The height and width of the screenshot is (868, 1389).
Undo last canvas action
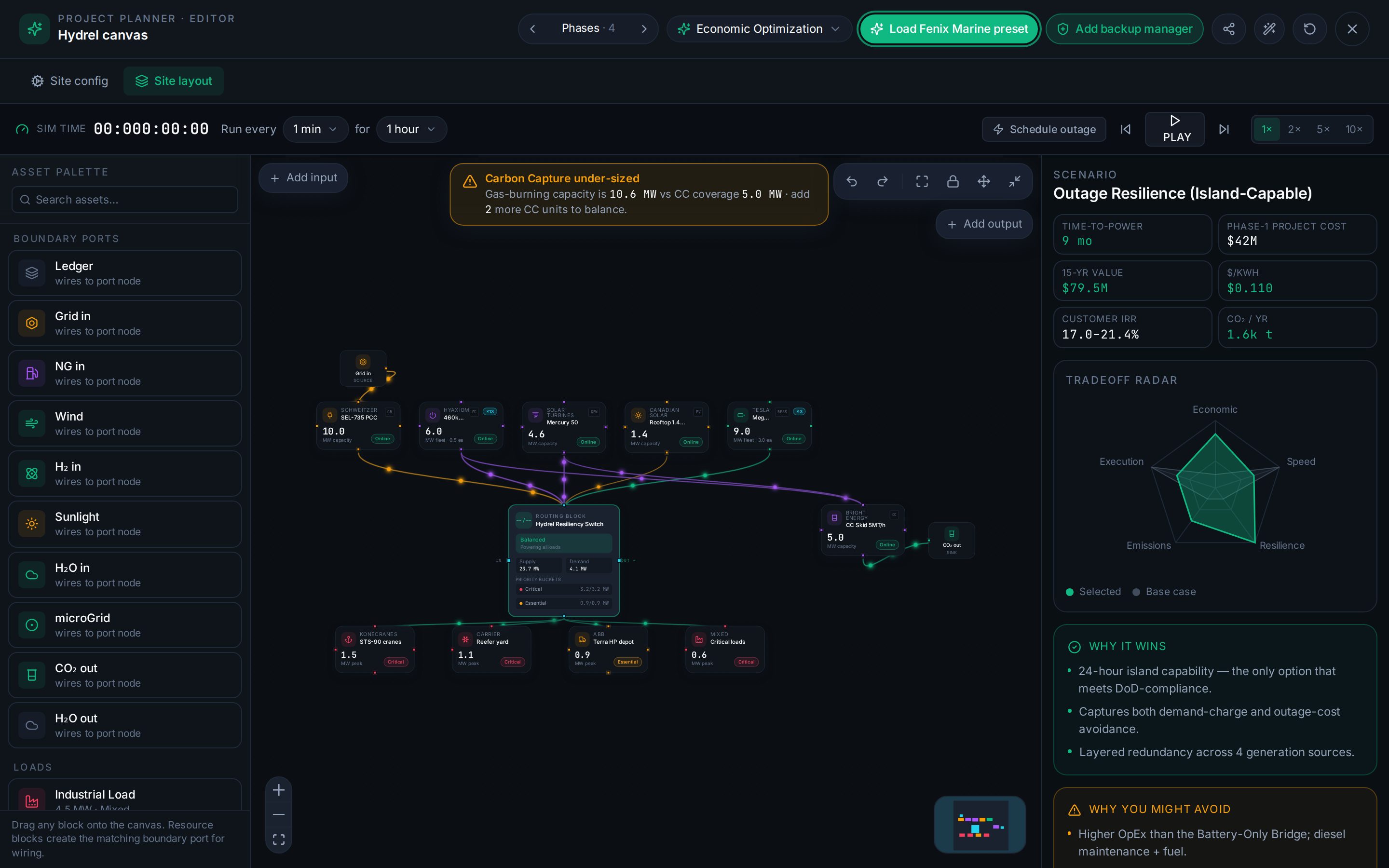click(x=852, y=181)
